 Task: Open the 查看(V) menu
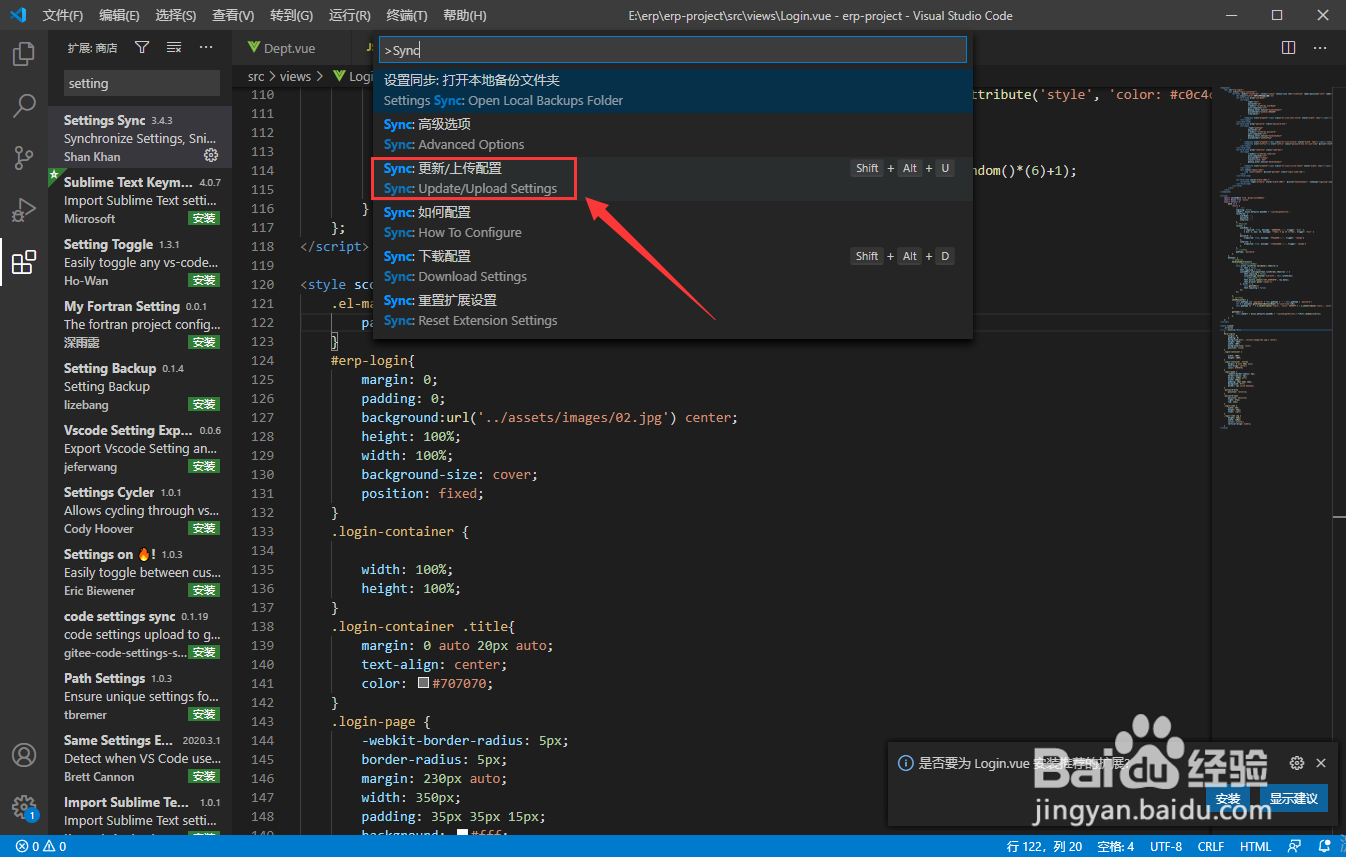pos(233,16)
